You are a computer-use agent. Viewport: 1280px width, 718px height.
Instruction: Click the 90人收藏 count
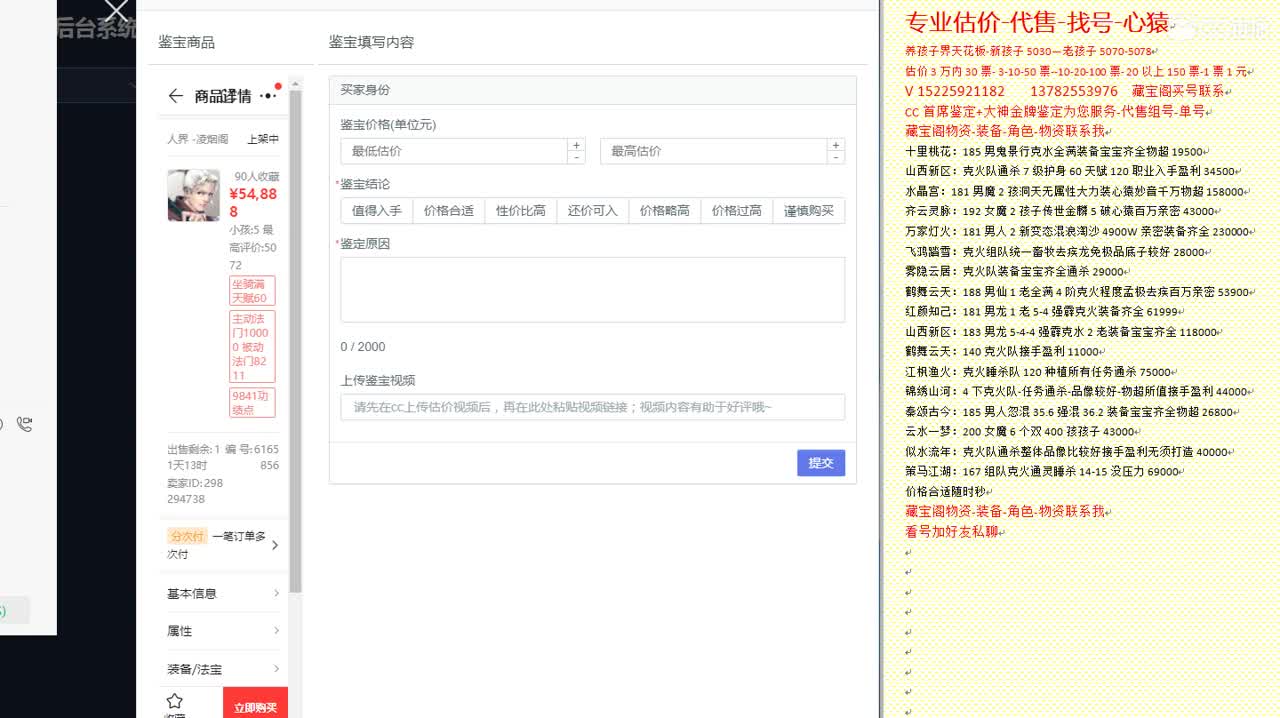257,176
